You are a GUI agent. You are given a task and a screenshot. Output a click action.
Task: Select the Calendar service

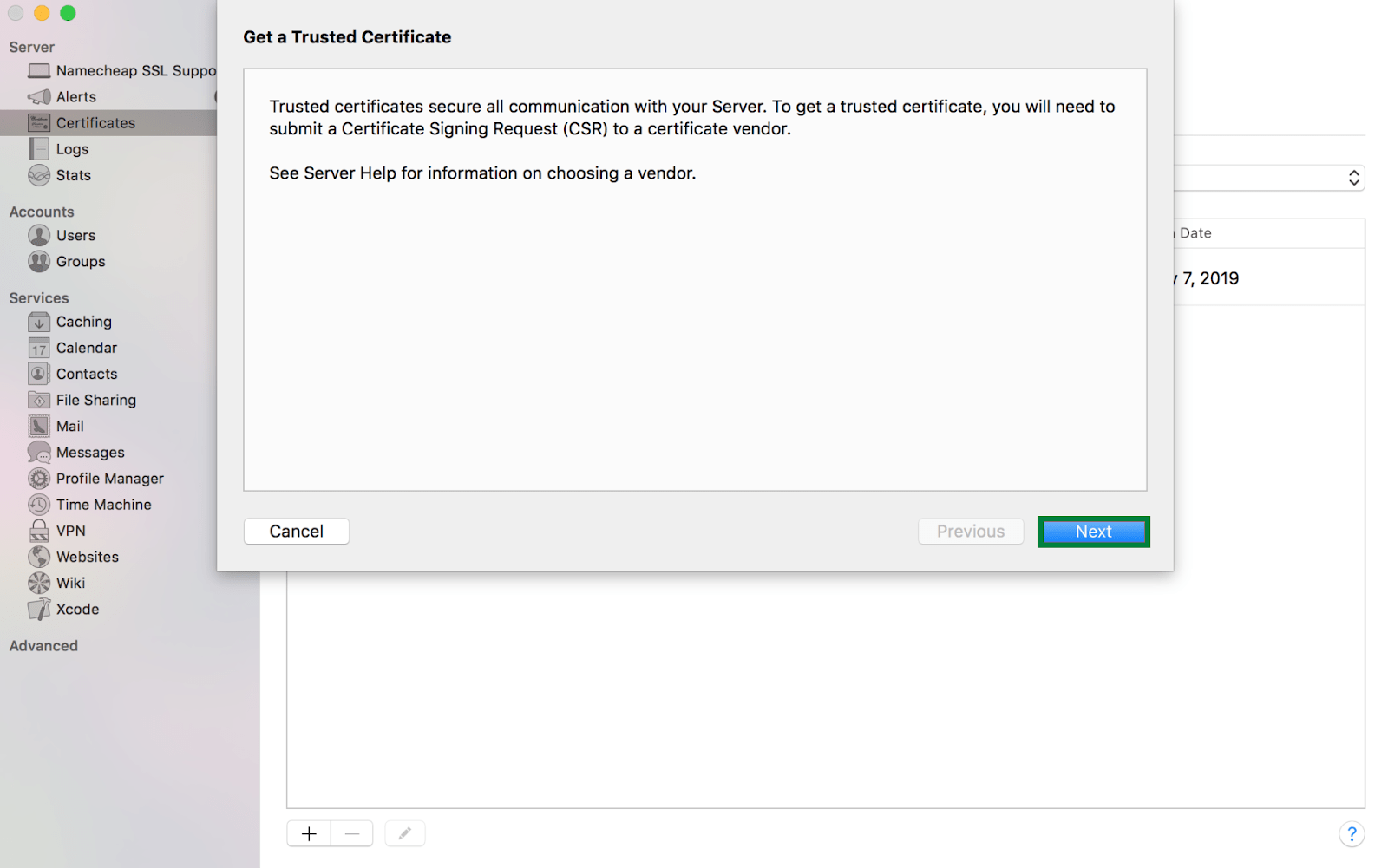(x=86, y=348)
